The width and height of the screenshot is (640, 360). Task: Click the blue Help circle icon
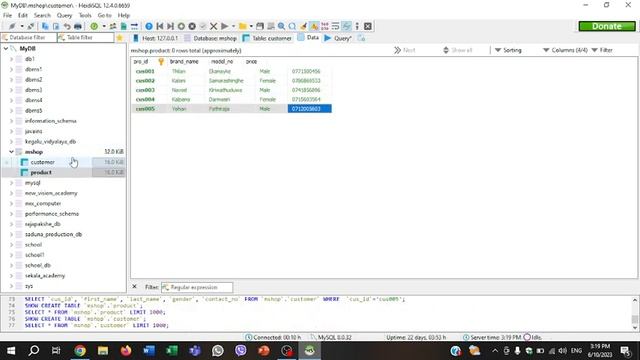click(x=149, y=26)
